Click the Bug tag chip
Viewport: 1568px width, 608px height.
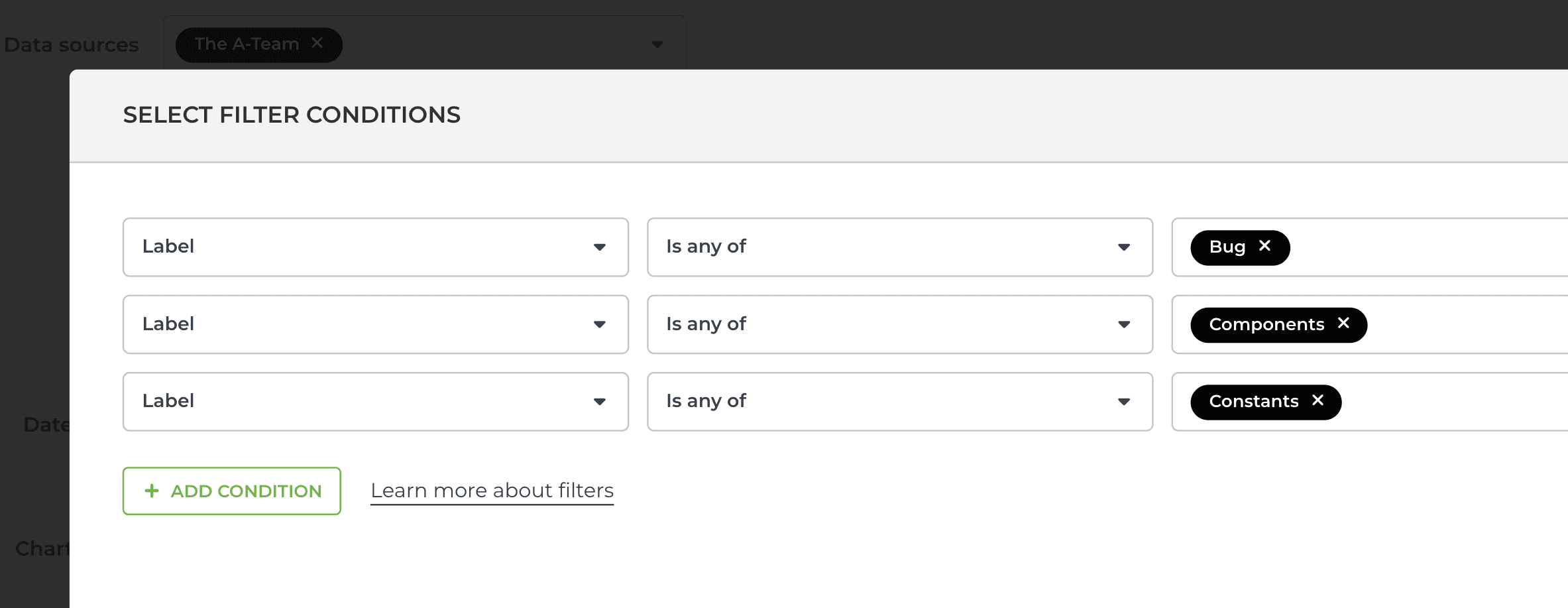[1227, 247]
